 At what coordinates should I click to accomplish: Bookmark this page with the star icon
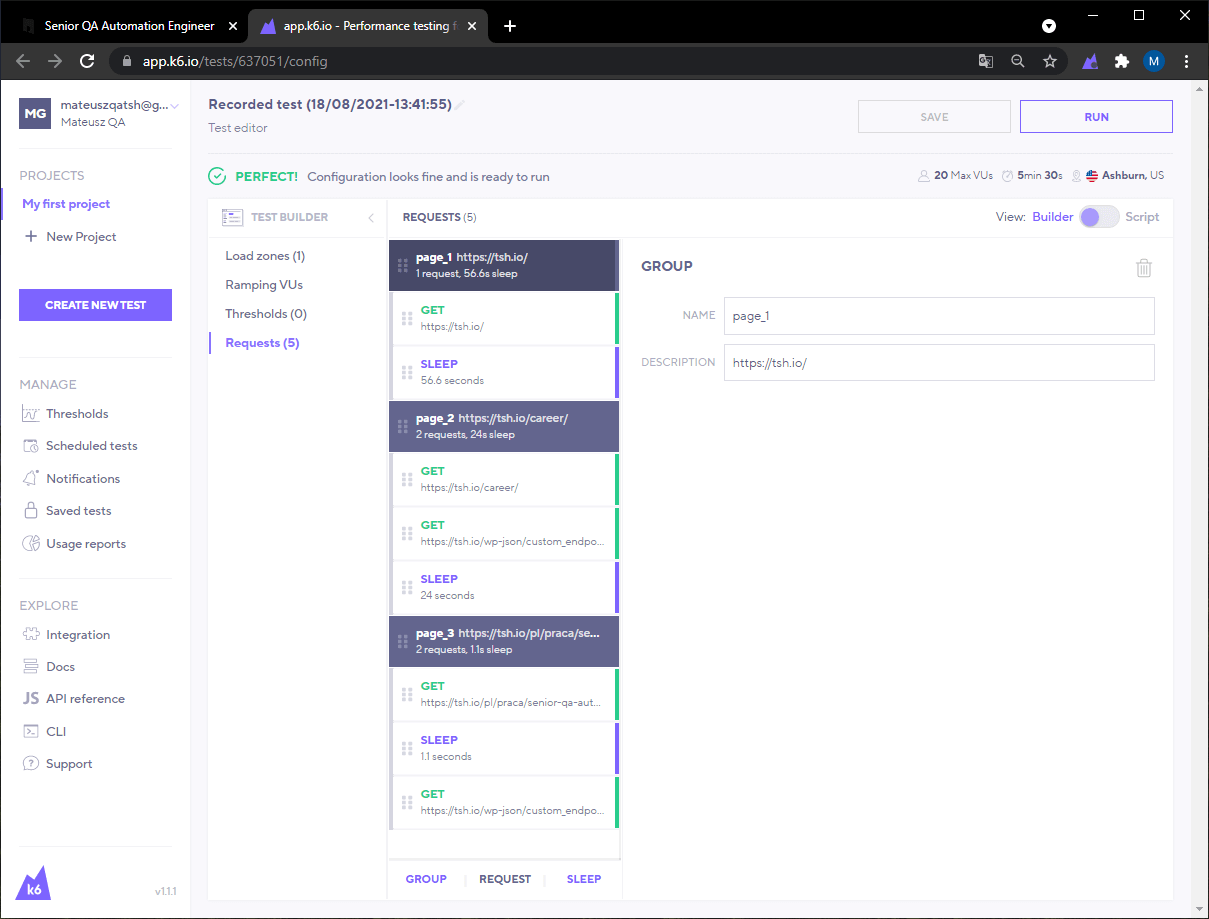point(1050,61)
